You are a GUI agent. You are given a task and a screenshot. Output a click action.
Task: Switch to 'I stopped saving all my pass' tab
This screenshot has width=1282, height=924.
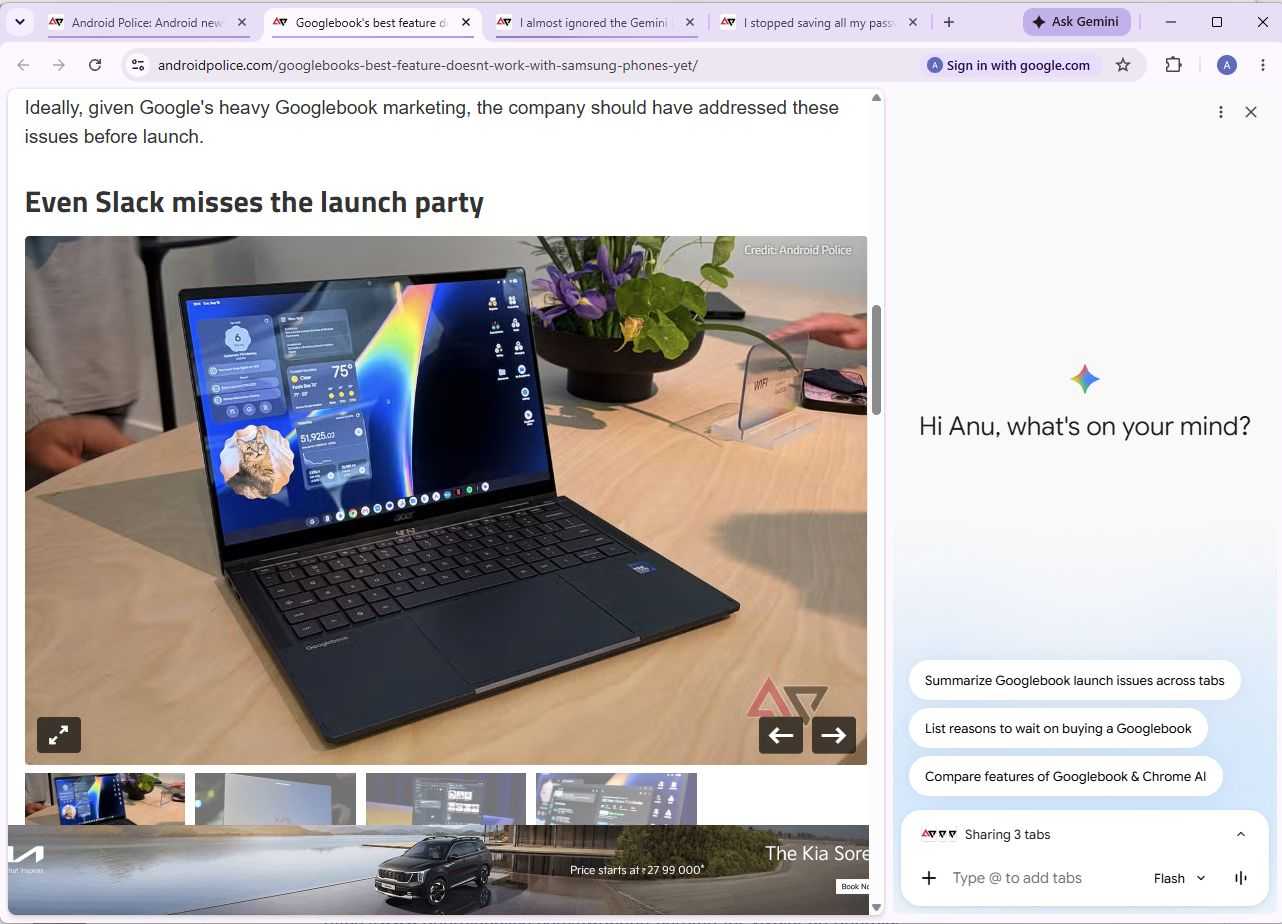(x=818, y=22)
